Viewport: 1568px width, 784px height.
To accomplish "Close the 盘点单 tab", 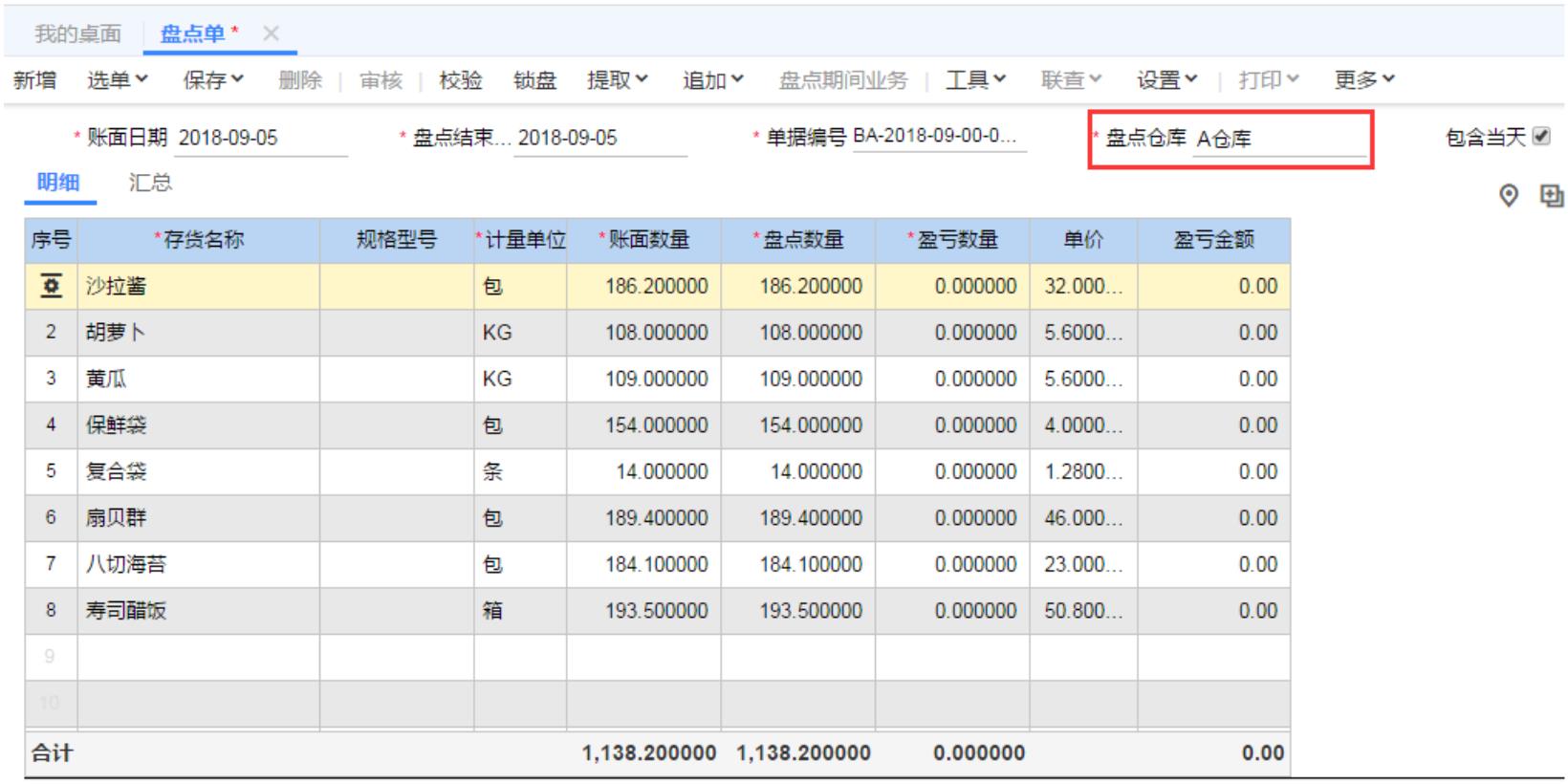I will [x=272, y=33].
